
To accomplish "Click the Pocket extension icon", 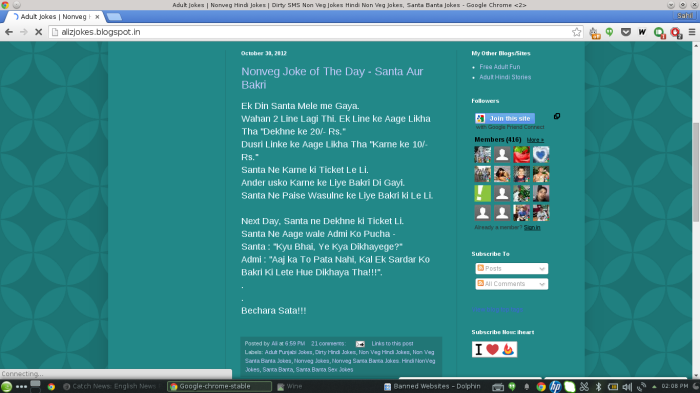I will click(626, 32).
